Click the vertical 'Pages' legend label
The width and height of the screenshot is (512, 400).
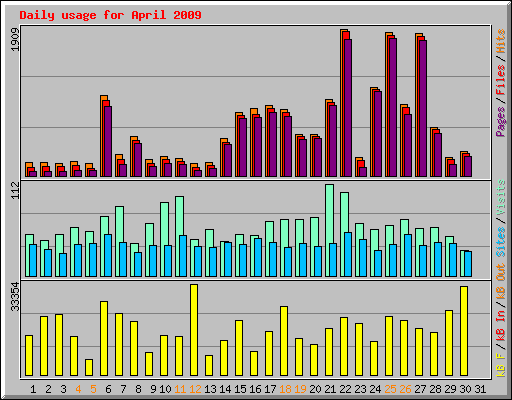pos(501,122)
